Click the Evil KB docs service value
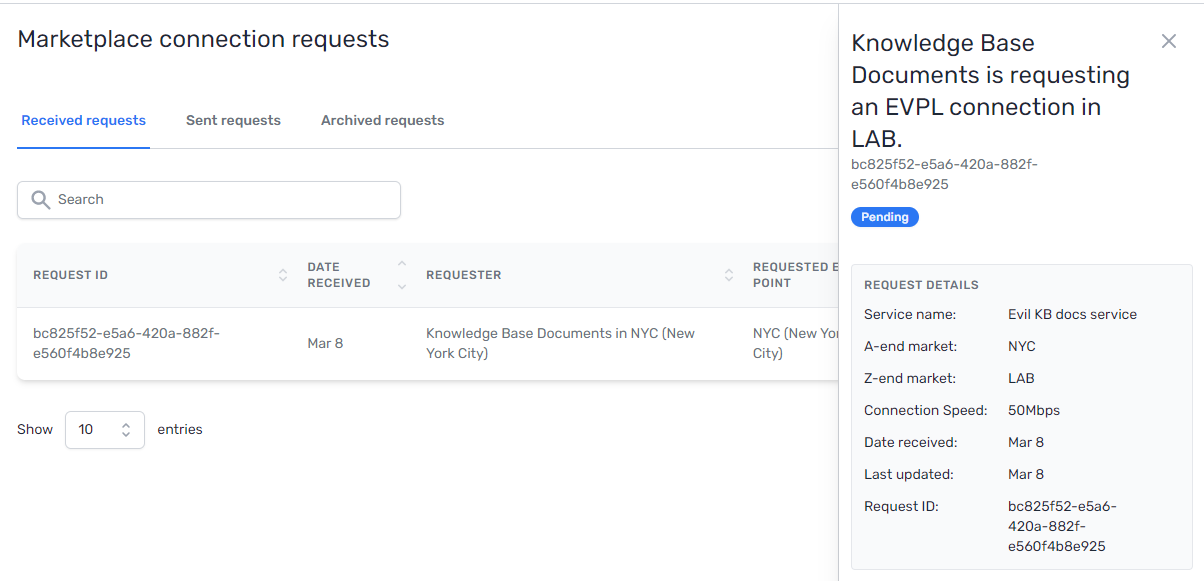 pos(1072,314)
